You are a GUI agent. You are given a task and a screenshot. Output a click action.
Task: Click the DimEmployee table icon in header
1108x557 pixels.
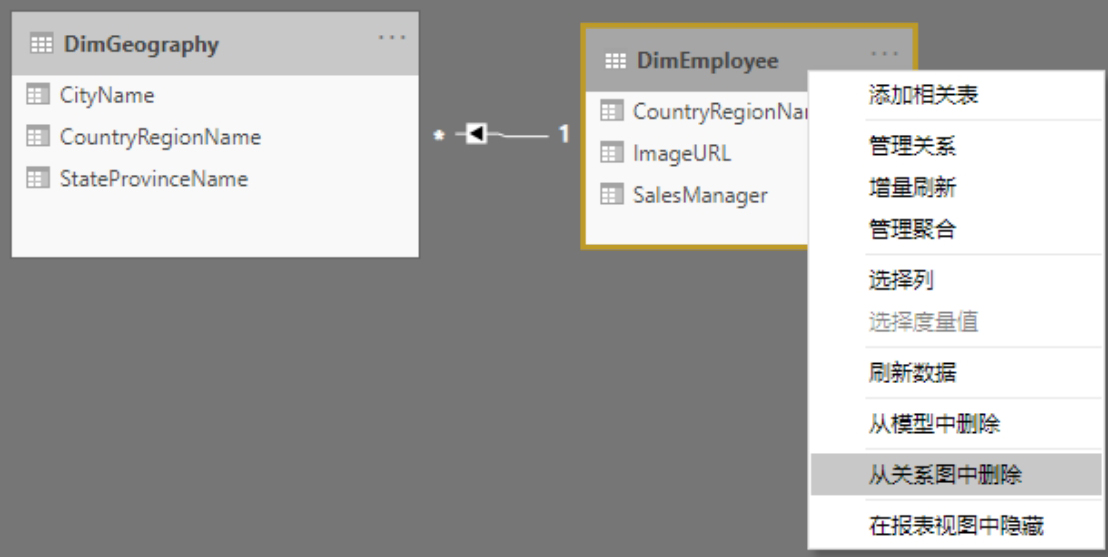tap(615, 61)
